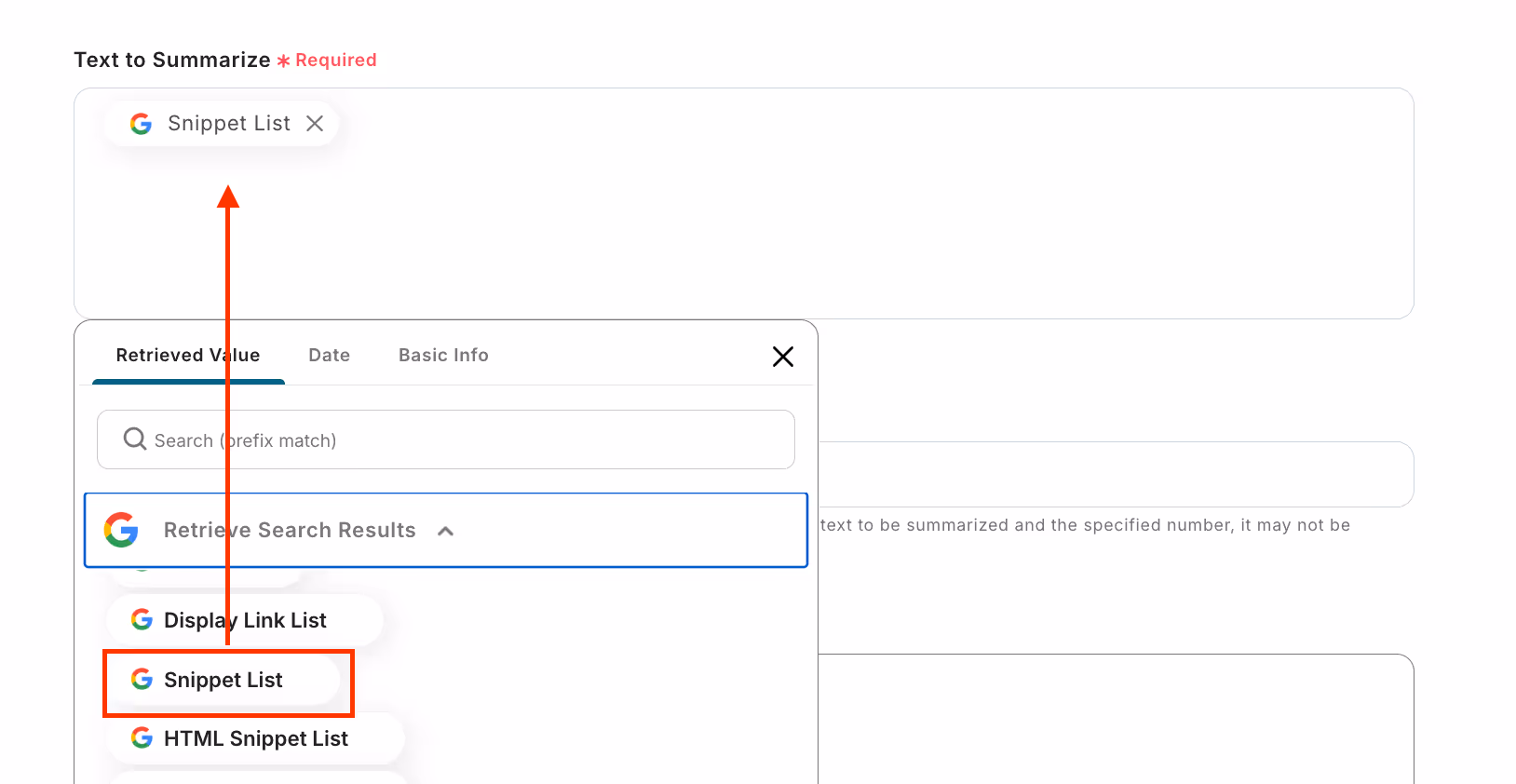Click Google logo beside Retrieve Search Results
This screenshot has width=1516, height=784.
click(x=121, y=530)
